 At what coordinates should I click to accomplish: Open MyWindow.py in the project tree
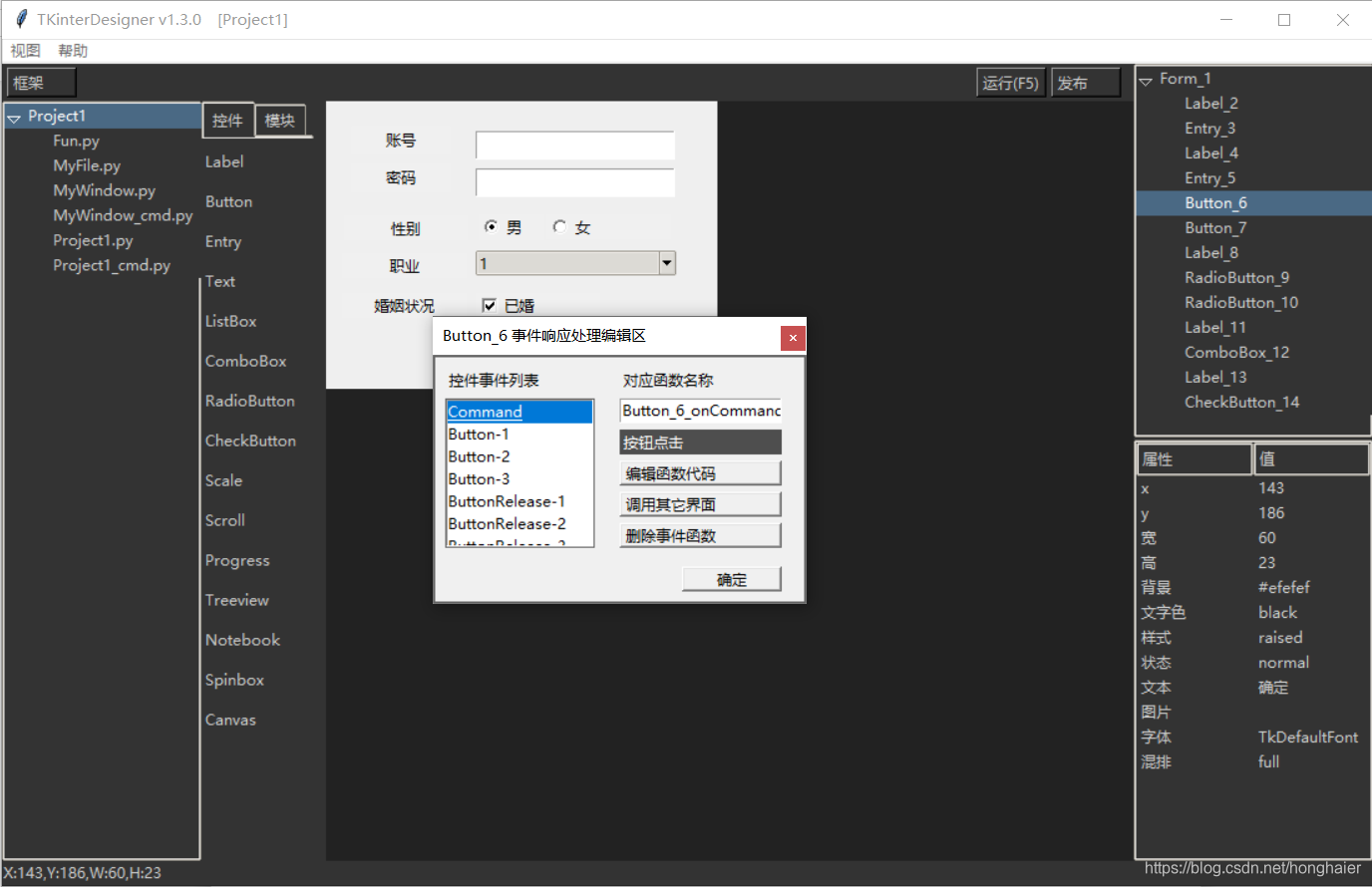tap(104, 190)
